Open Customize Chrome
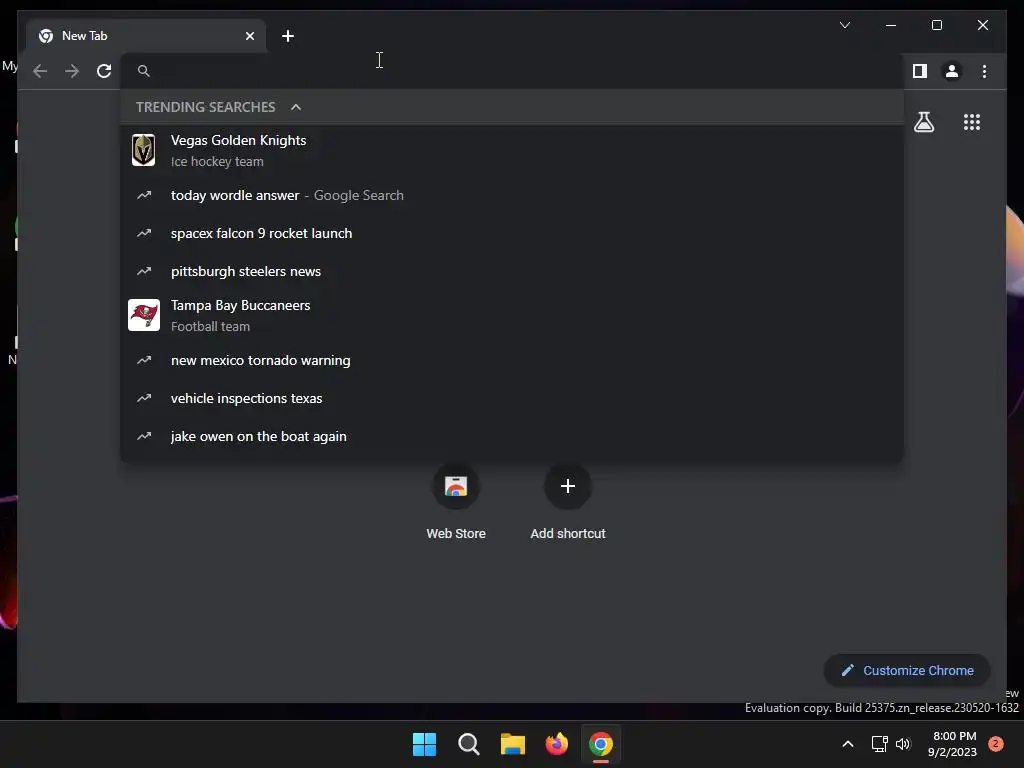Image resolution: width=1024 pixels, height=768 pixels. (907, 671)
